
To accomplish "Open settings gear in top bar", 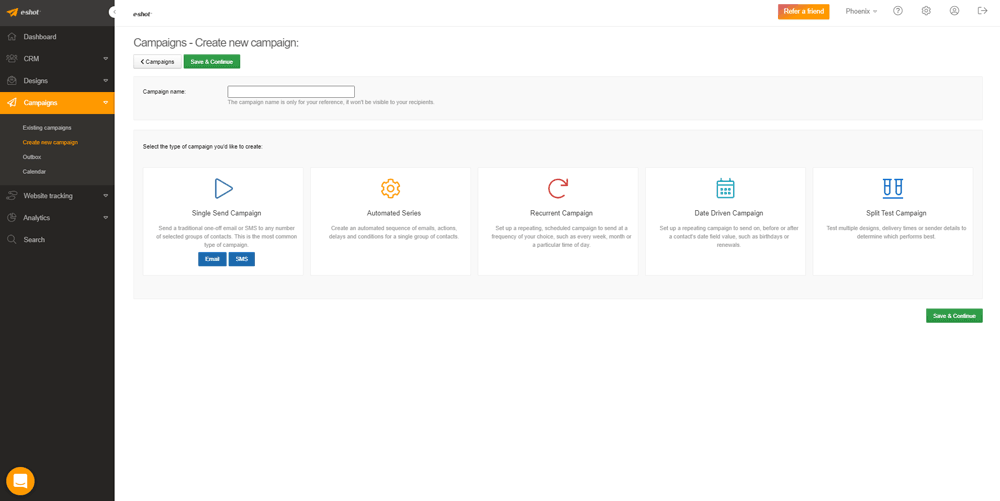I will tap(926, 11).
